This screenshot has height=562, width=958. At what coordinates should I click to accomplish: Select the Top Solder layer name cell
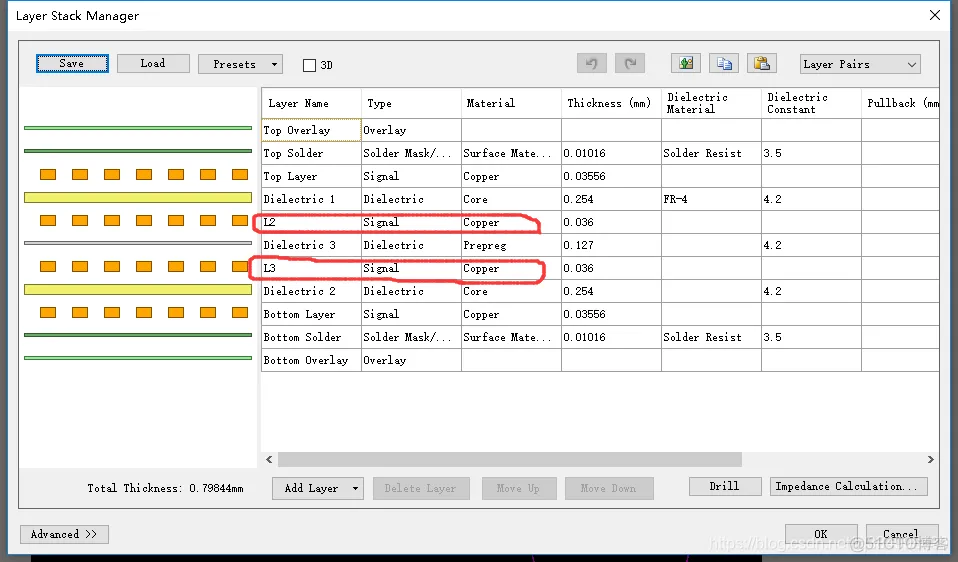312,153
